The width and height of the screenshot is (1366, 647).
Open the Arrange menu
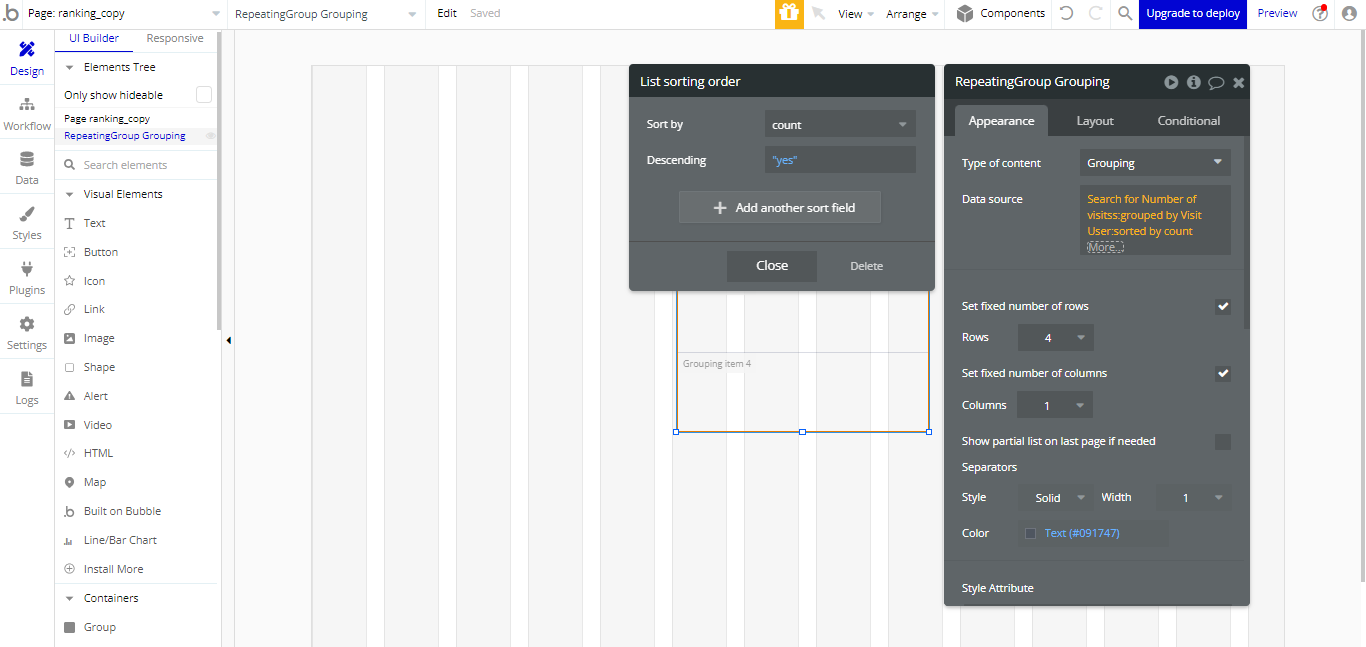[912, 14]
